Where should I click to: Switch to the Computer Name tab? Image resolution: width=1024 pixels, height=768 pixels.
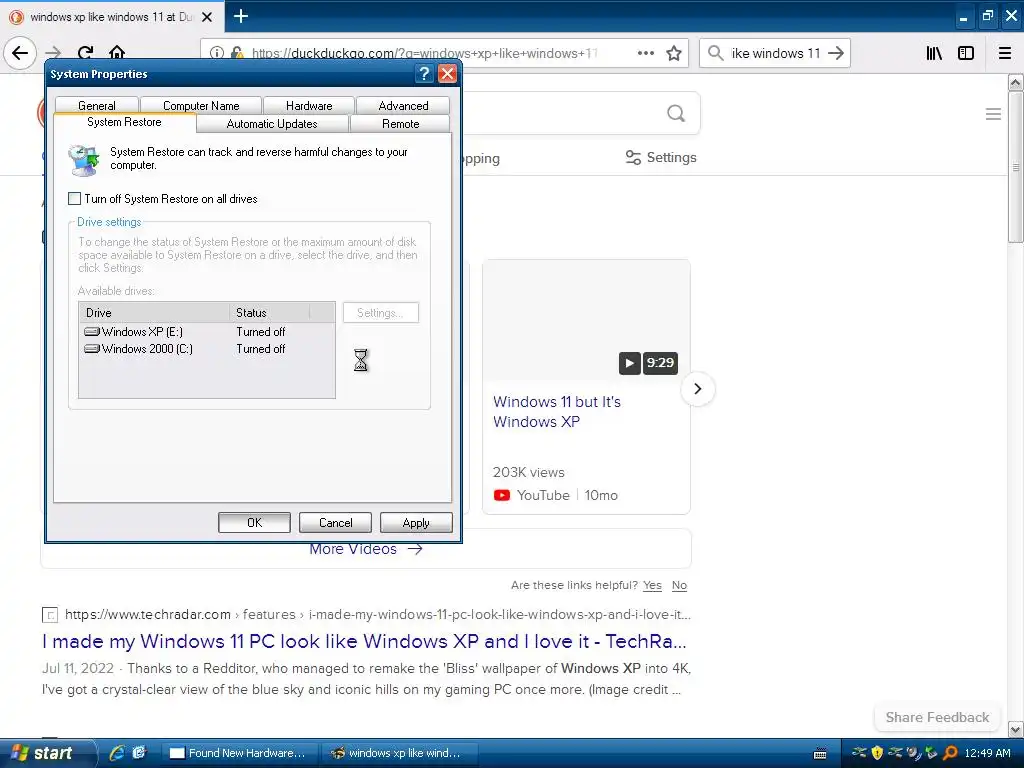tap(201, 105)
